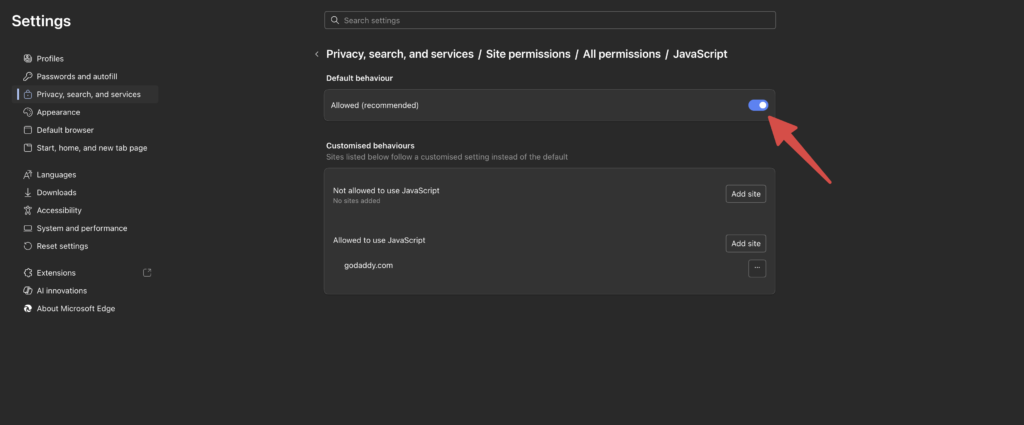This screenshot has height=425, width=1024.
Task: Open Privacy, search, and services settings
Action: (88, 95)
